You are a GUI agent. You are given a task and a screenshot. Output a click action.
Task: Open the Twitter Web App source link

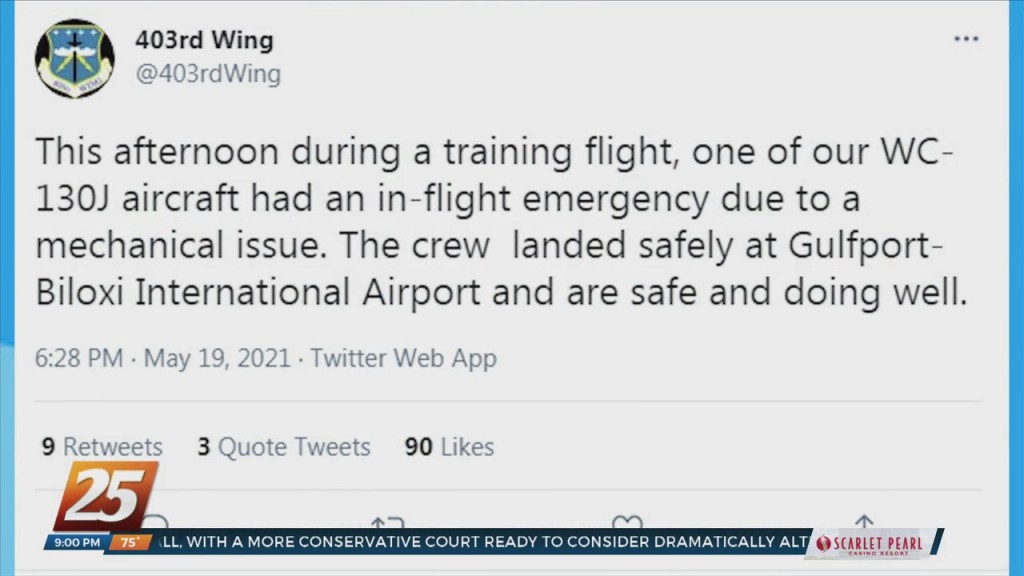[x=403, y=358]
